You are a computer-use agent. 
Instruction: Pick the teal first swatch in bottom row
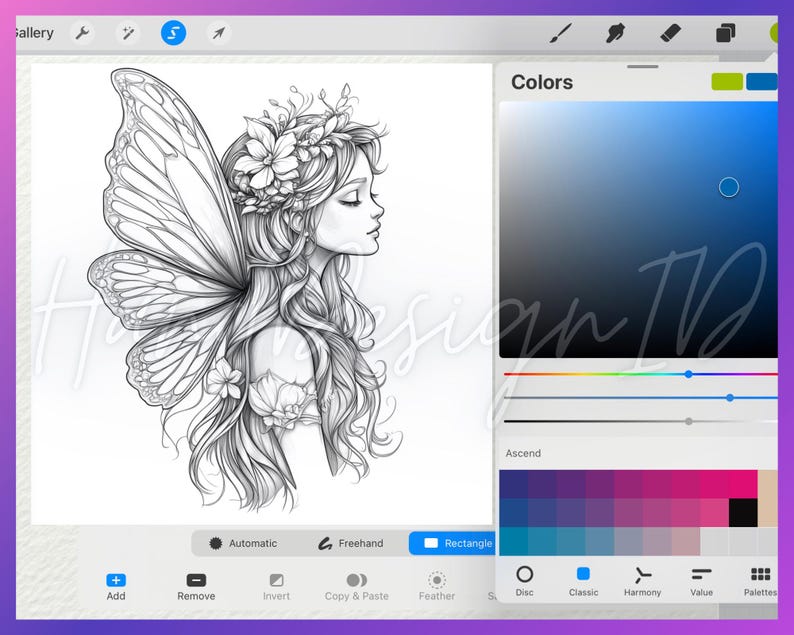pos(513,541)
